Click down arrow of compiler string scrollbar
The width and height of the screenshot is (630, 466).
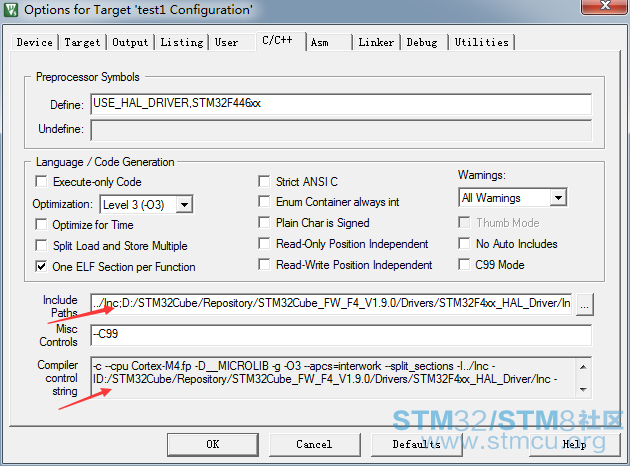[x=583, y=390]
